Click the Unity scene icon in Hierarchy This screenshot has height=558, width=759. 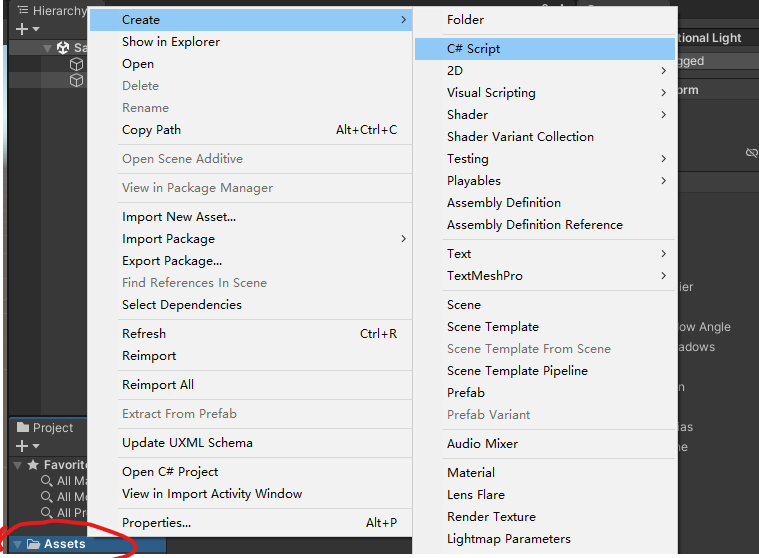pyautogui.click(x=63, y=47)
